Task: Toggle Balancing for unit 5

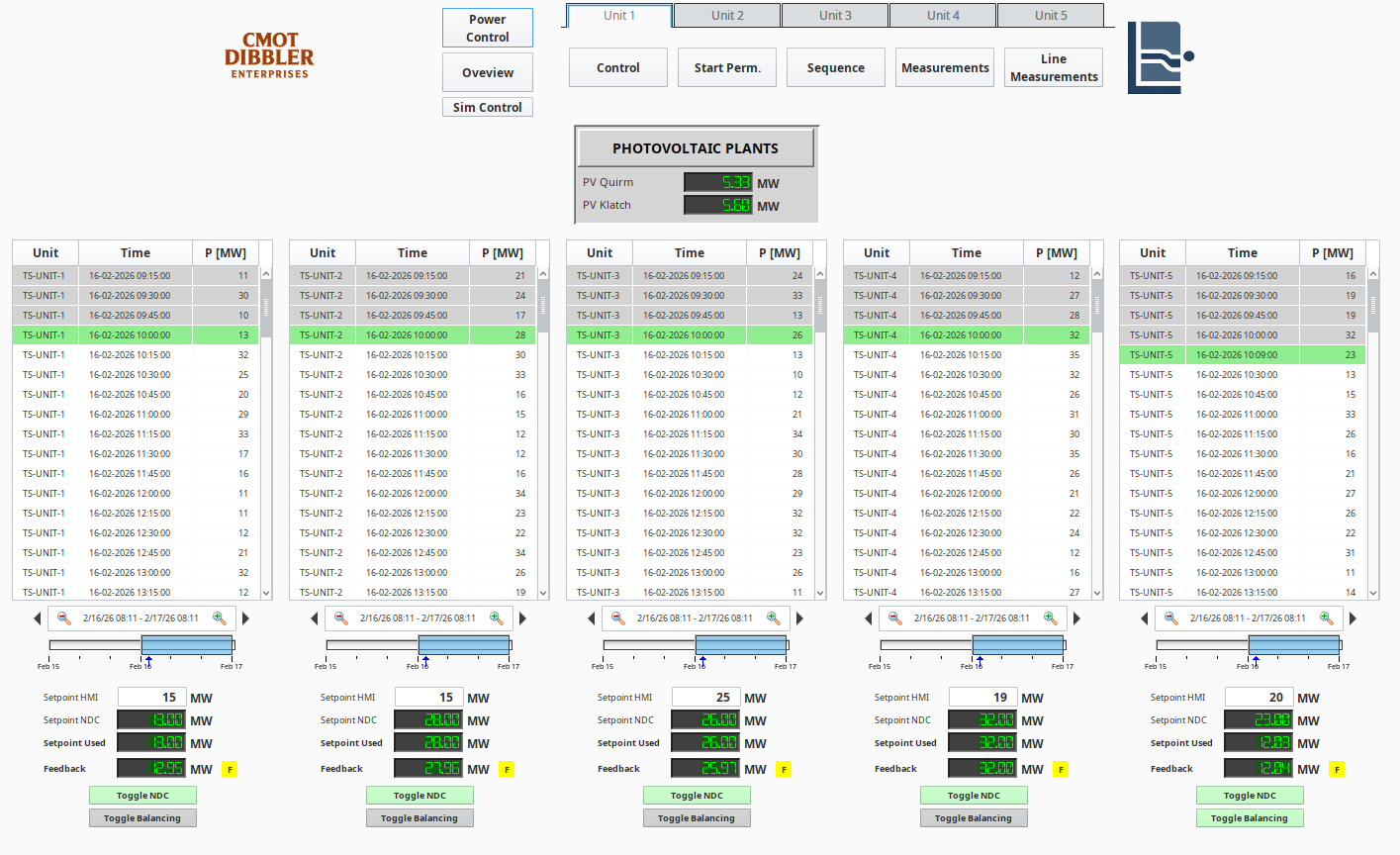Action: tap(1249, 818)
